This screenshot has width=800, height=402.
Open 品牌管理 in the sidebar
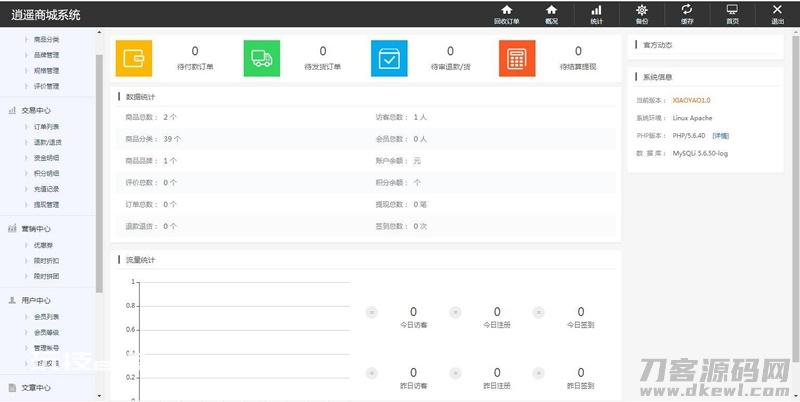[46, 55]
